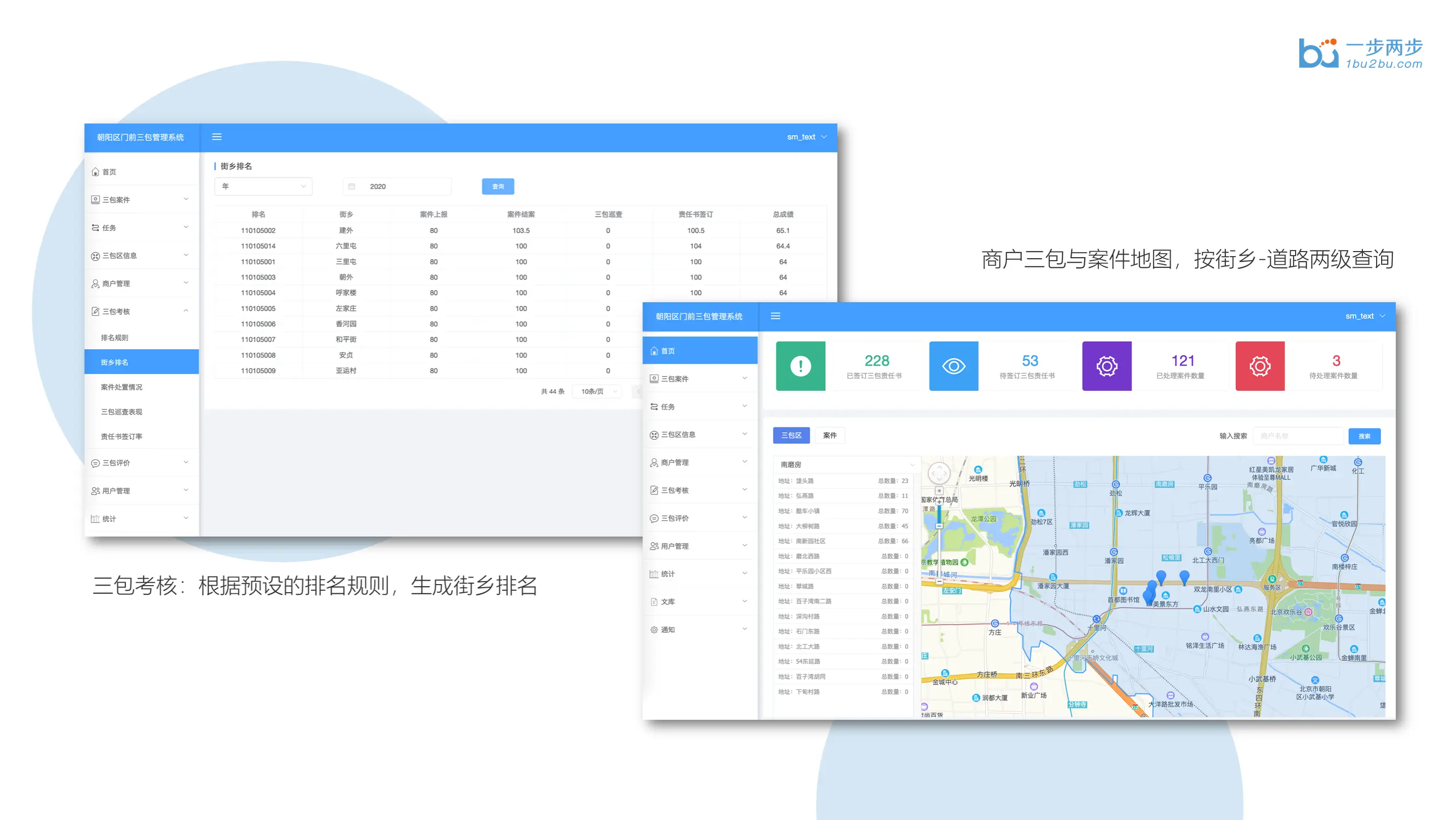The height and width of the screenshot is (820, 1456).
Task: Click the 商户名称 search input field
Action: tap(1297, 436)
